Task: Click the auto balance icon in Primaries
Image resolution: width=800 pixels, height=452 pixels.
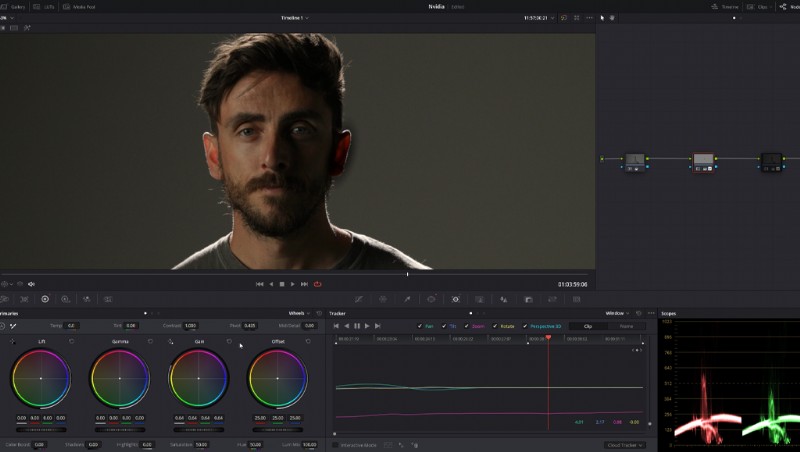Action: (2, 325)
